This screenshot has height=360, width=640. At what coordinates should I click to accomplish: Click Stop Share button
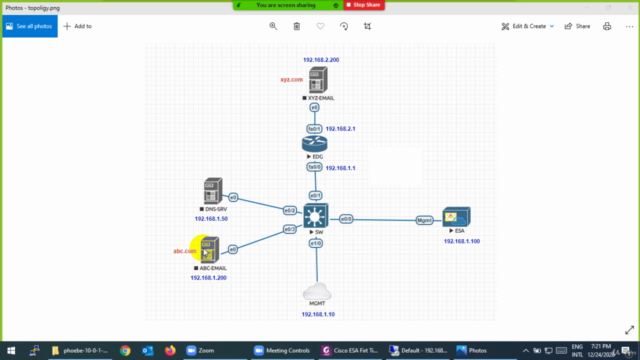point(364,5)
